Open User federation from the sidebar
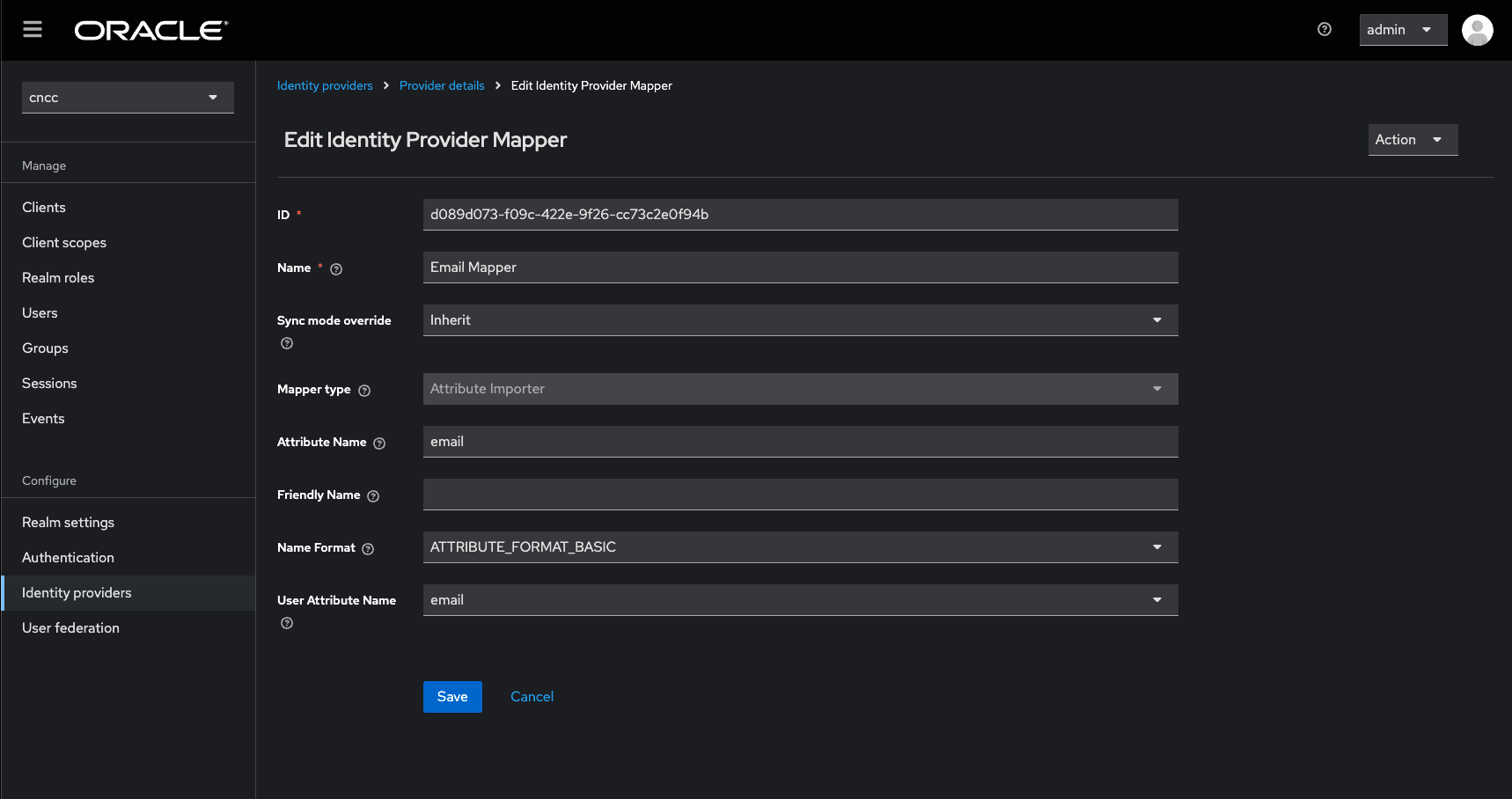This screenshot has height=799, width=1512. click(x=70, y=627)
